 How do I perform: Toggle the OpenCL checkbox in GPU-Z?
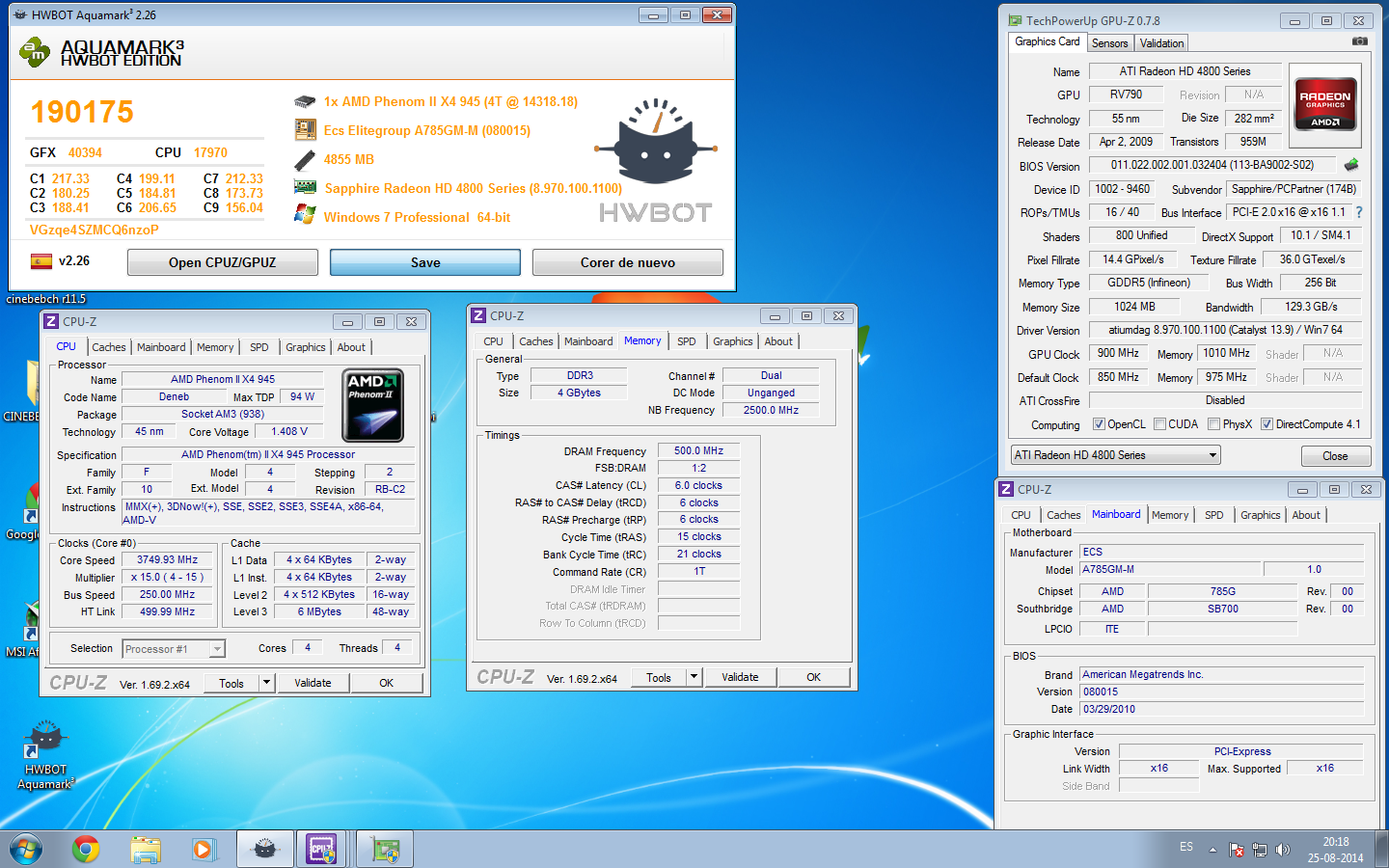pos(1099,424)
